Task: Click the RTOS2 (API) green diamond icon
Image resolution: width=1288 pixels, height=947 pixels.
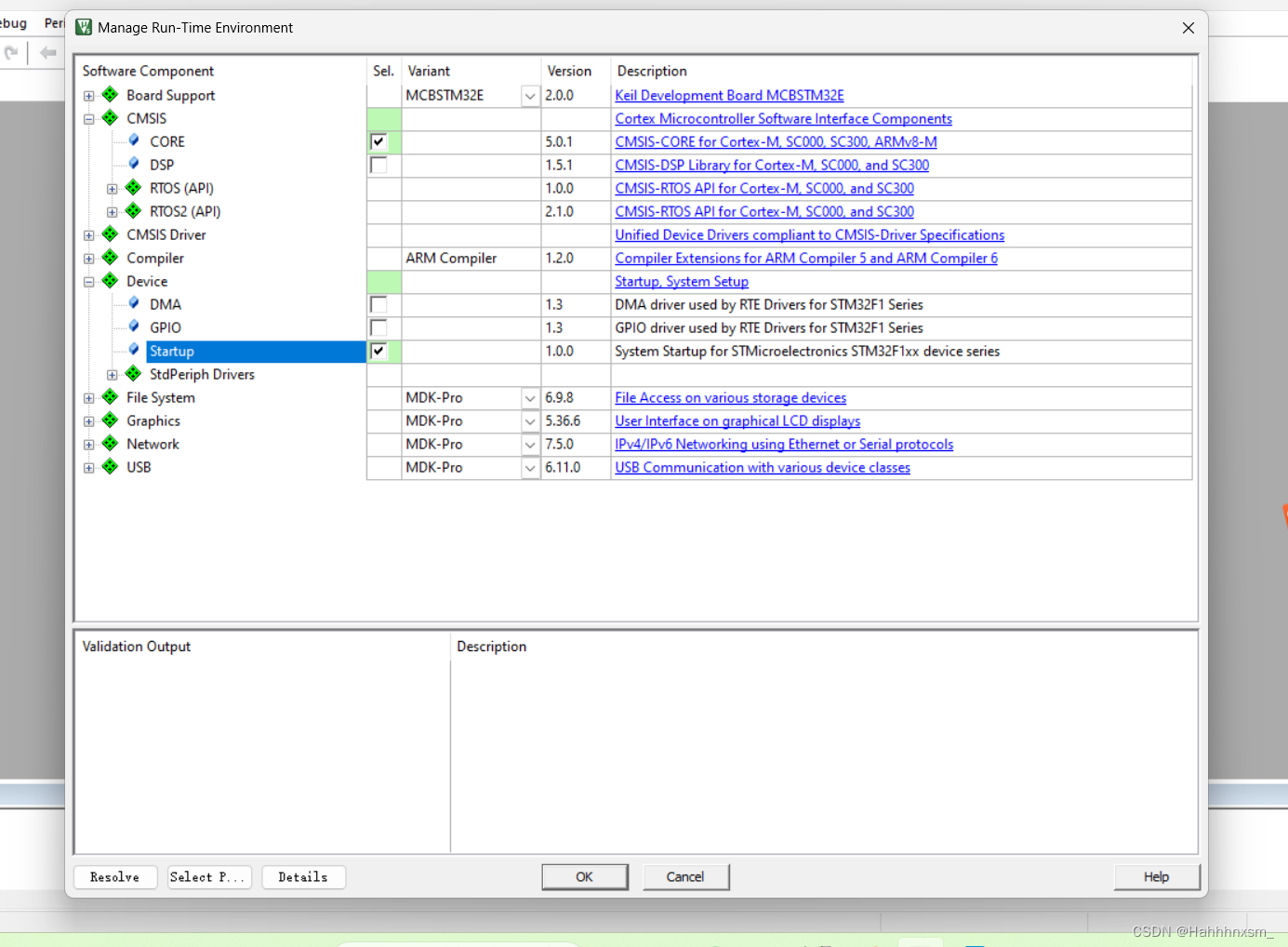Action: 133,211
